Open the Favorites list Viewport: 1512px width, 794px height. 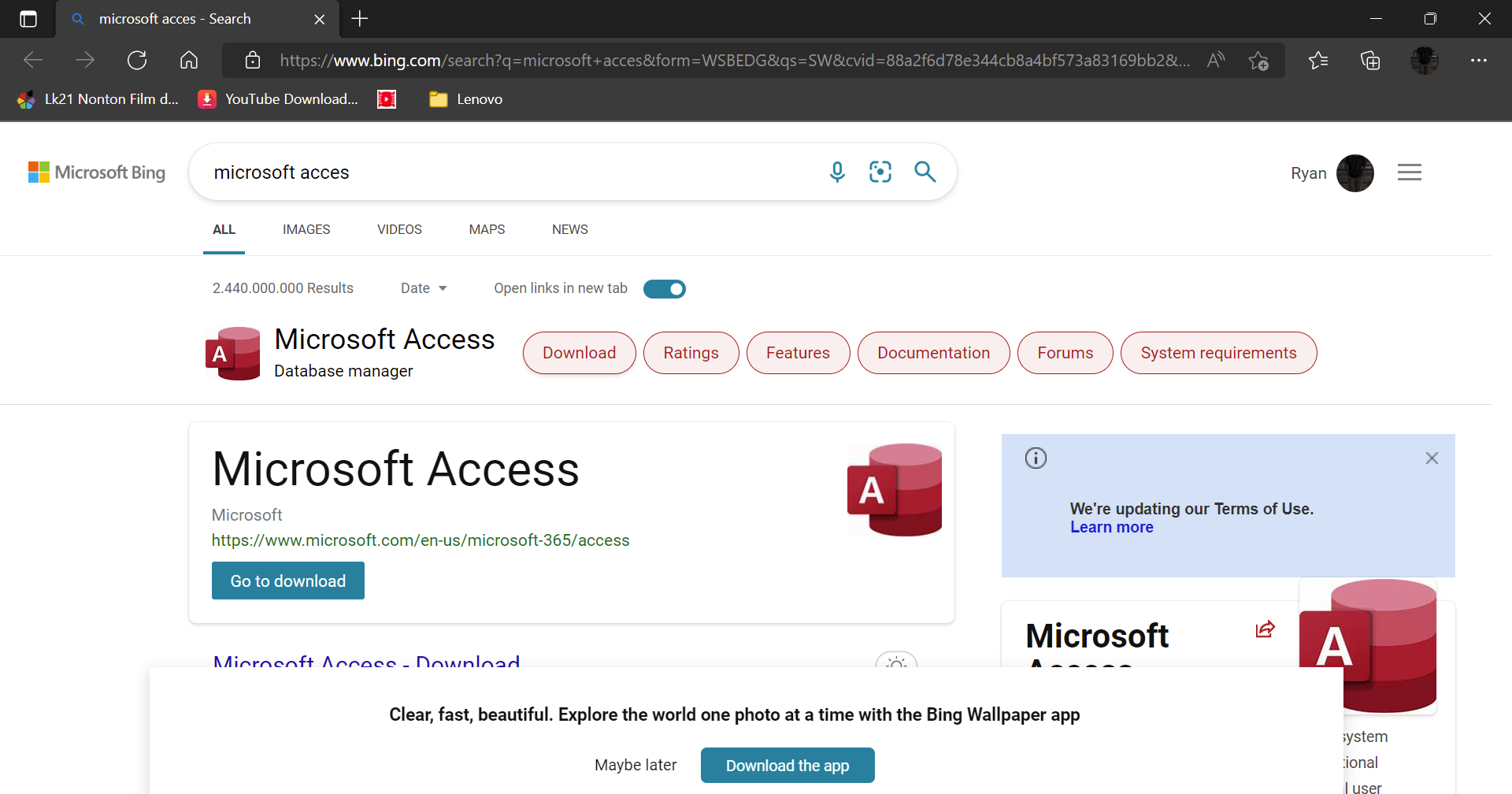point(1318,60)
